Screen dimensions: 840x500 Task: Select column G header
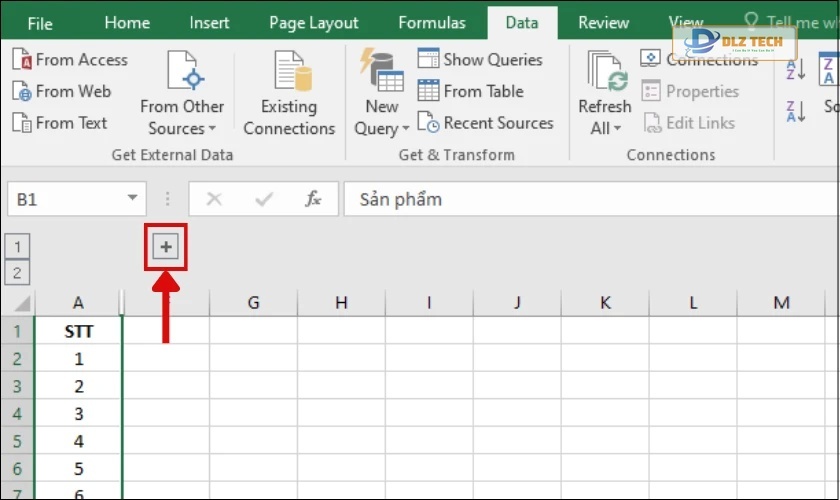[x=253, y=302]
